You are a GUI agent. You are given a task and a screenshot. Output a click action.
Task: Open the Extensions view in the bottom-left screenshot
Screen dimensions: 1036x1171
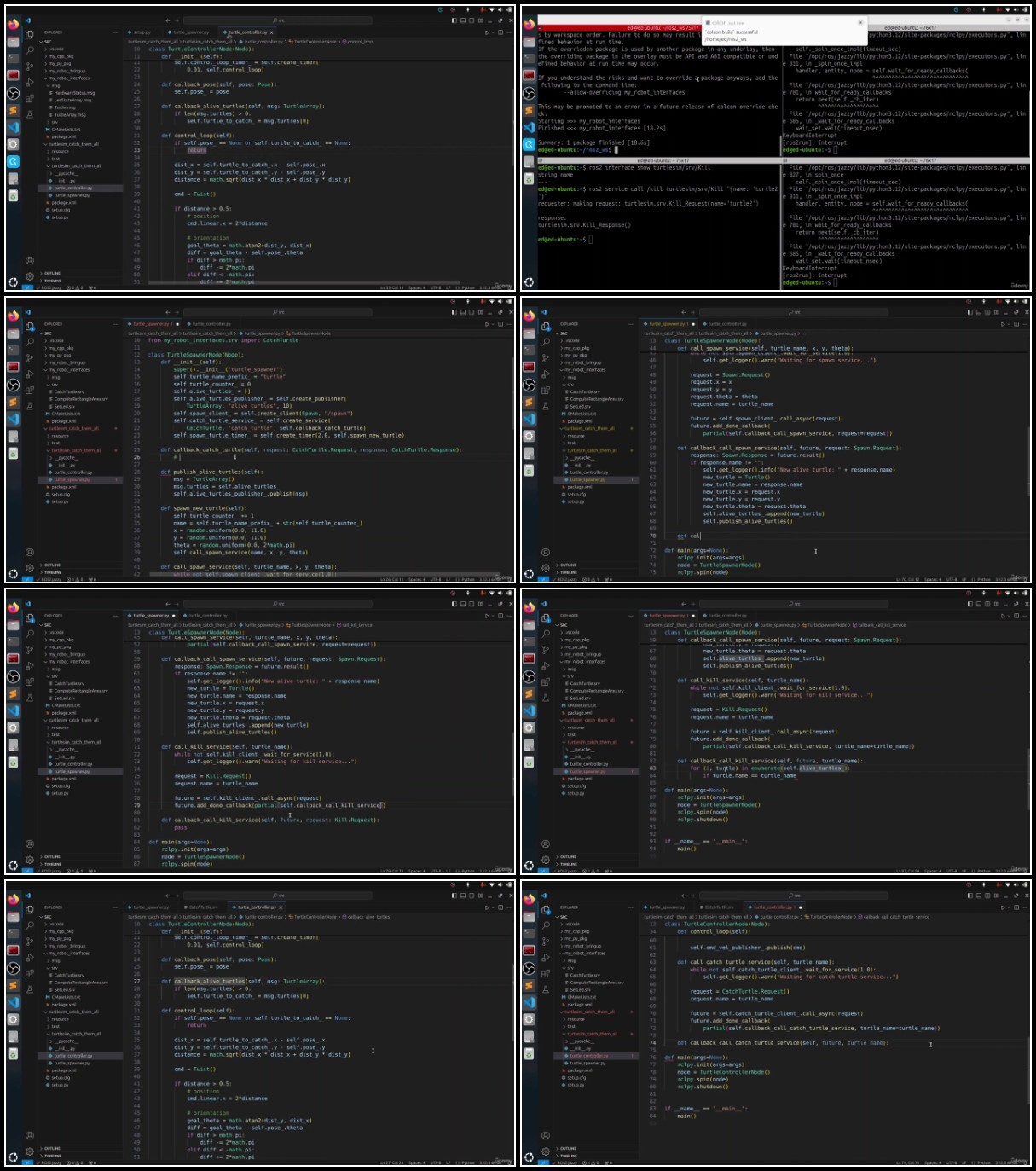point(30,972)
